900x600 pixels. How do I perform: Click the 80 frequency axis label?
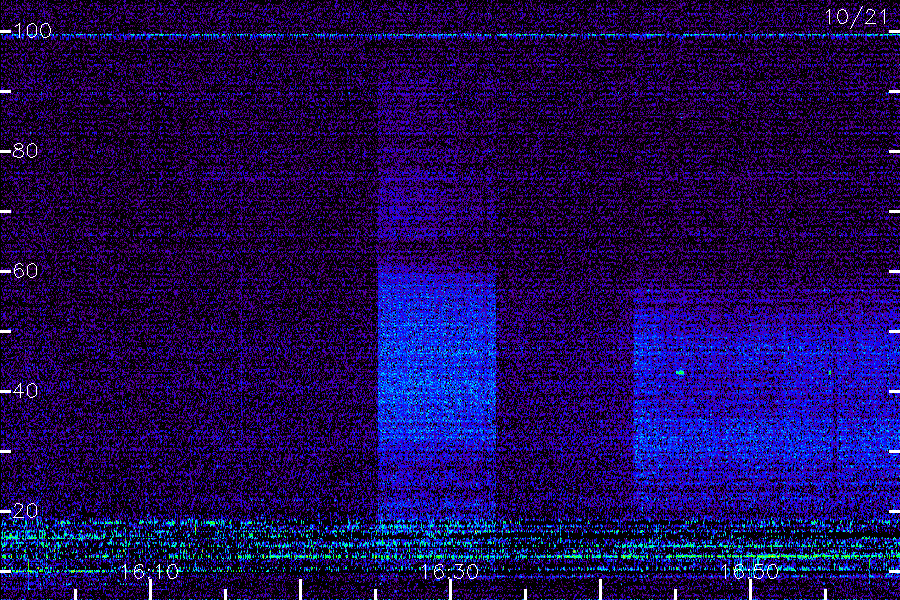point(25,150)
